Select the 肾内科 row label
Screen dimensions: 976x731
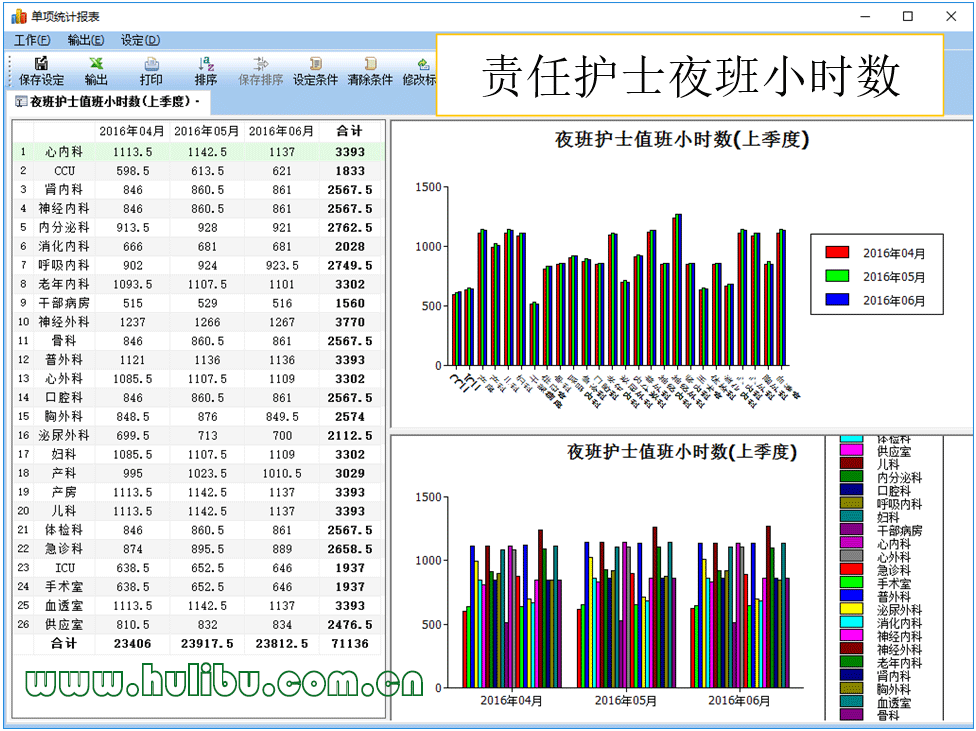pyautogui.click(x=63, y=189)
